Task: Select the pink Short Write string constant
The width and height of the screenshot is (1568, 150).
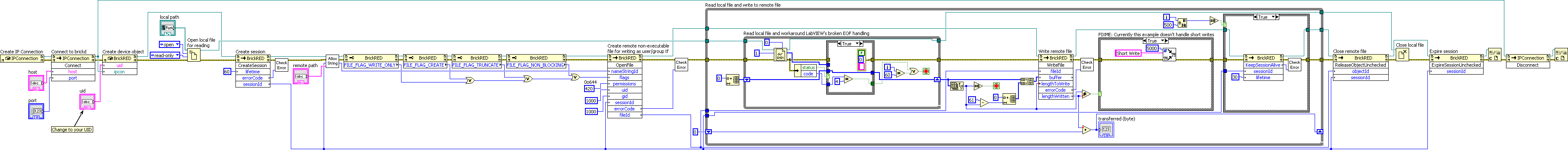Action: pyautogui.click(x=1129, y=53)
